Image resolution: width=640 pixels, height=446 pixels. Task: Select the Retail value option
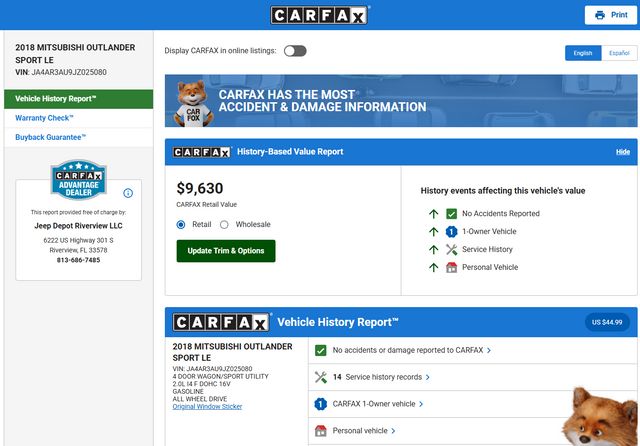[181, 224]
